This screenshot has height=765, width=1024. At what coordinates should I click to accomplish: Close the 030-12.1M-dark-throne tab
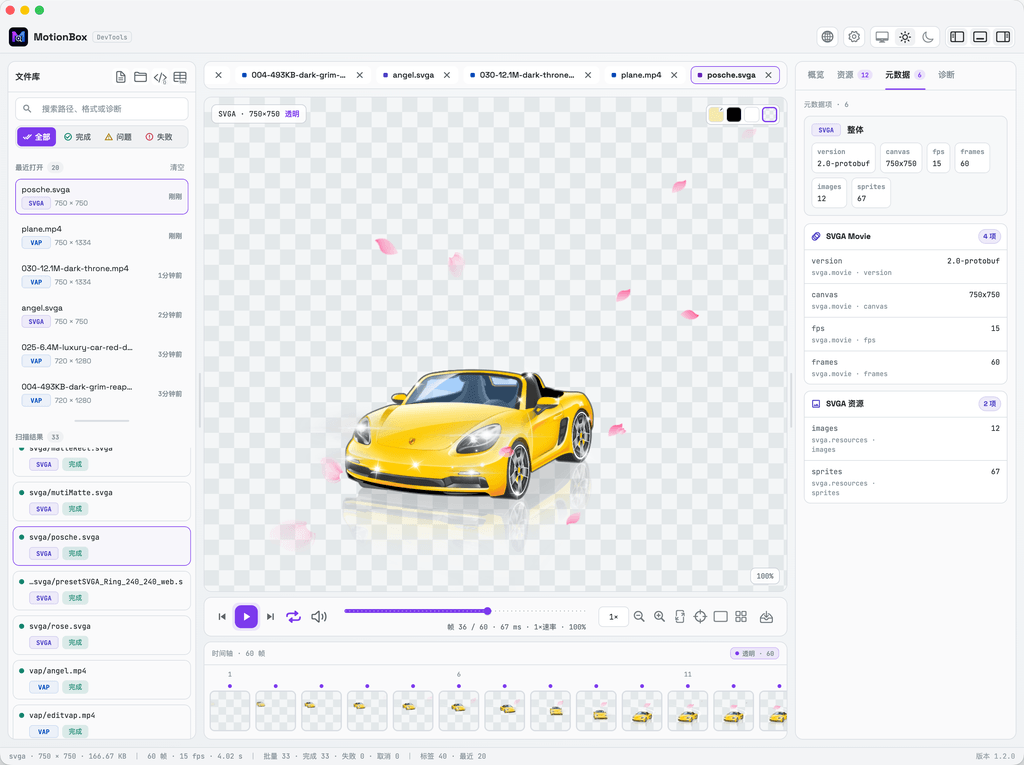(x=588, y=75)
